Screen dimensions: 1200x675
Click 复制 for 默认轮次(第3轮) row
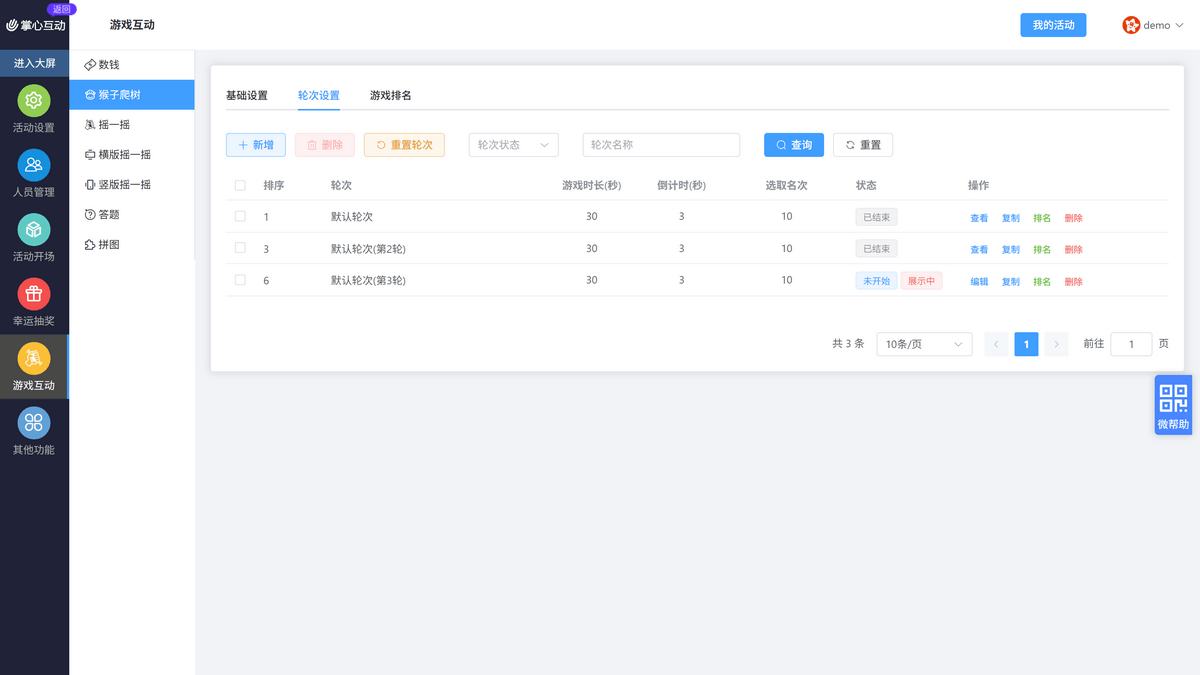coord(1011,282)
